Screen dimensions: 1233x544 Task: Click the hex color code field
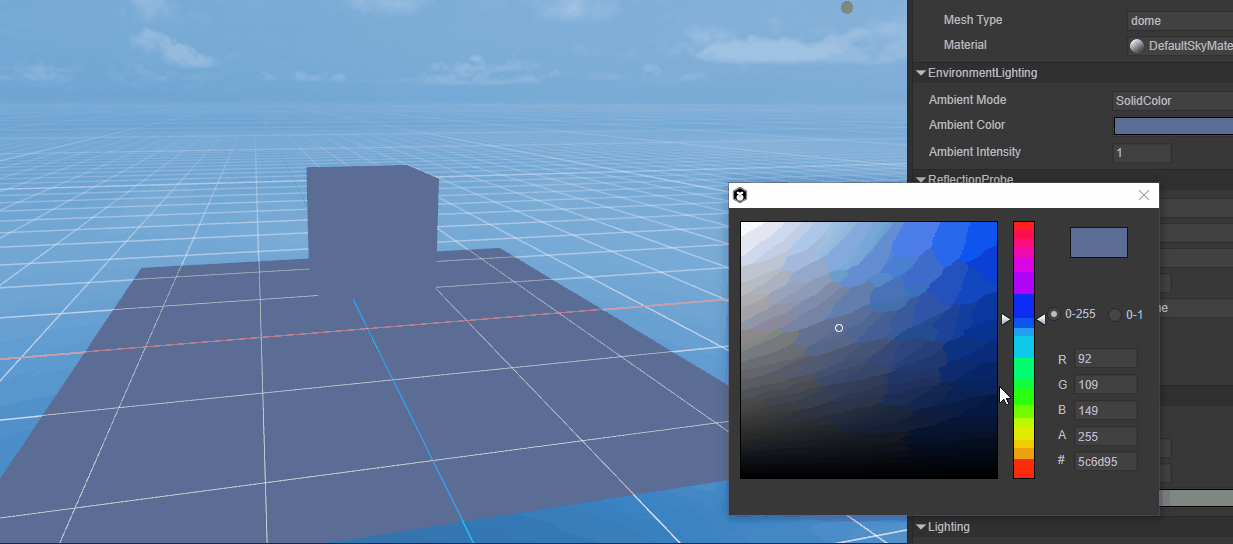(1105, 461)
